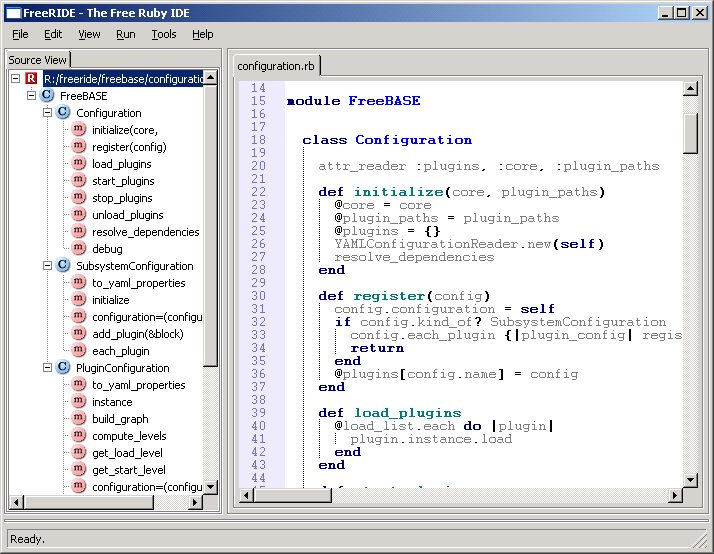The width and height of the screenshot is (714, 554).
Task: Click the build_graph method icon
Action: tap(79, 419)
